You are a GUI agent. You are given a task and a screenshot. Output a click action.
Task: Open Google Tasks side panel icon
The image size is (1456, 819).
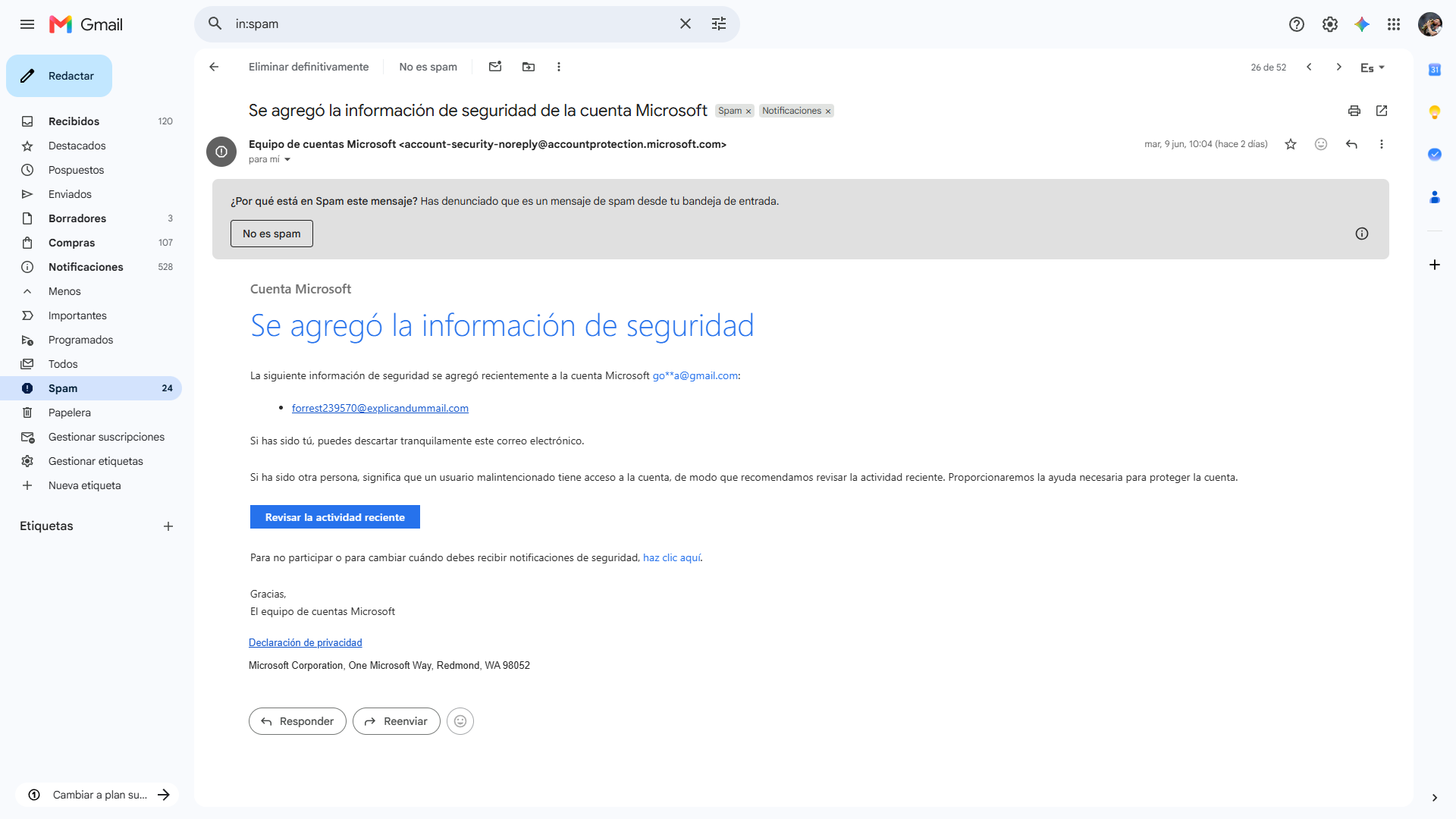click(x=1435, y=155)
